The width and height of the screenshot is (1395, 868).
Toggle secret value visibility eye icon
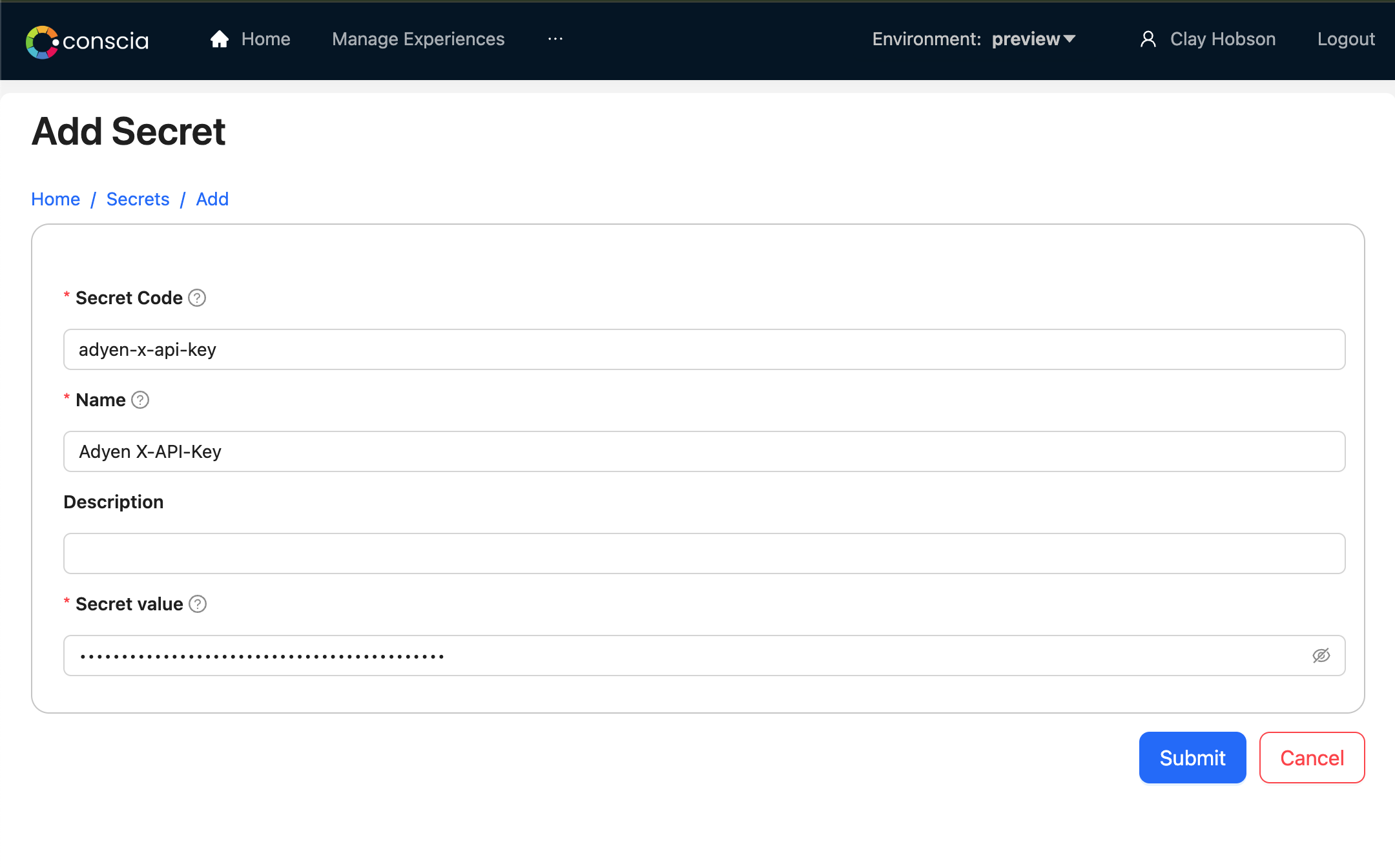coord(1321,656)
